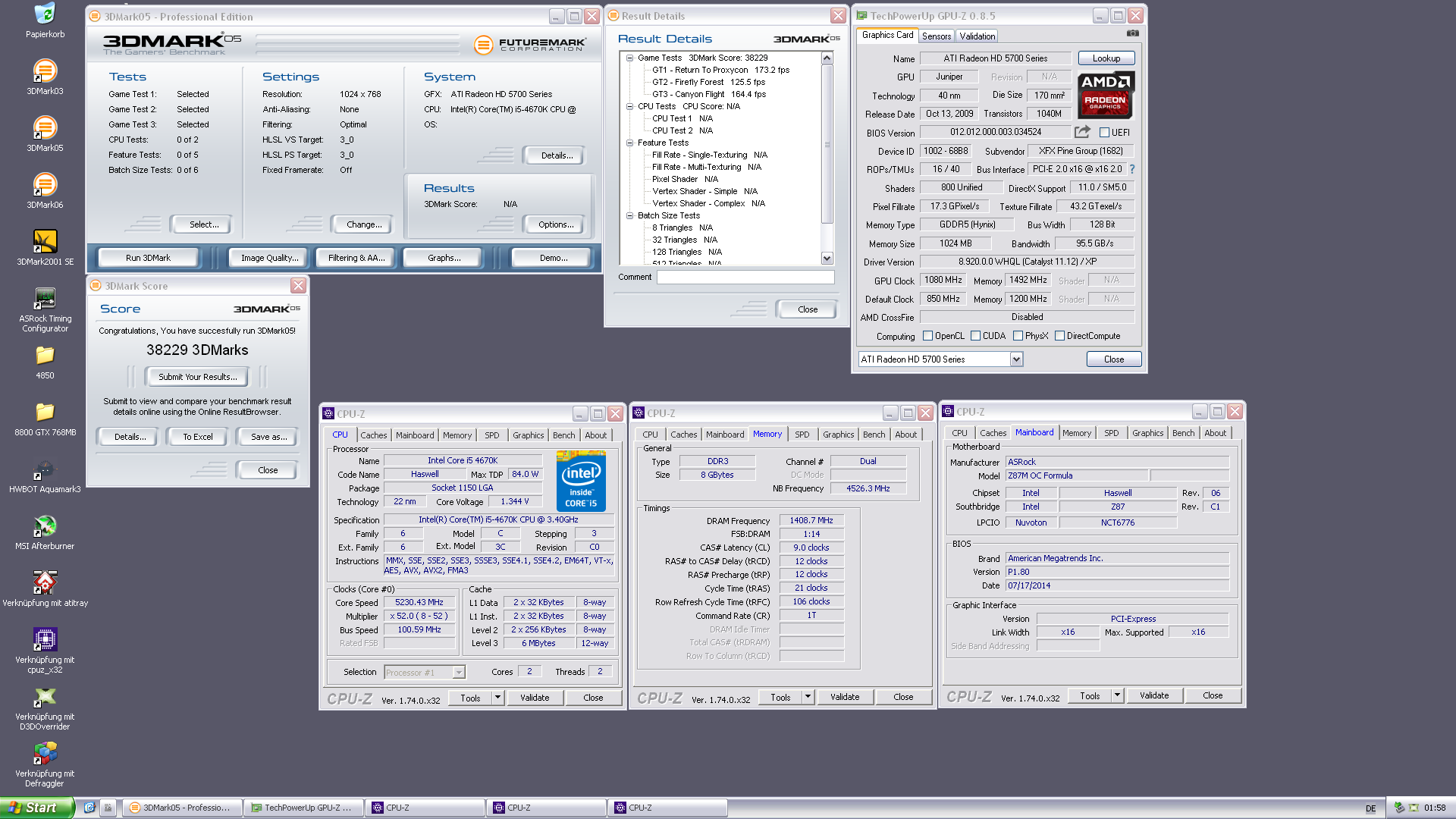Screen dimensions: 1456x819
Task: Click the Result Details scrollbar down arrow
Action: pos(827,259)
